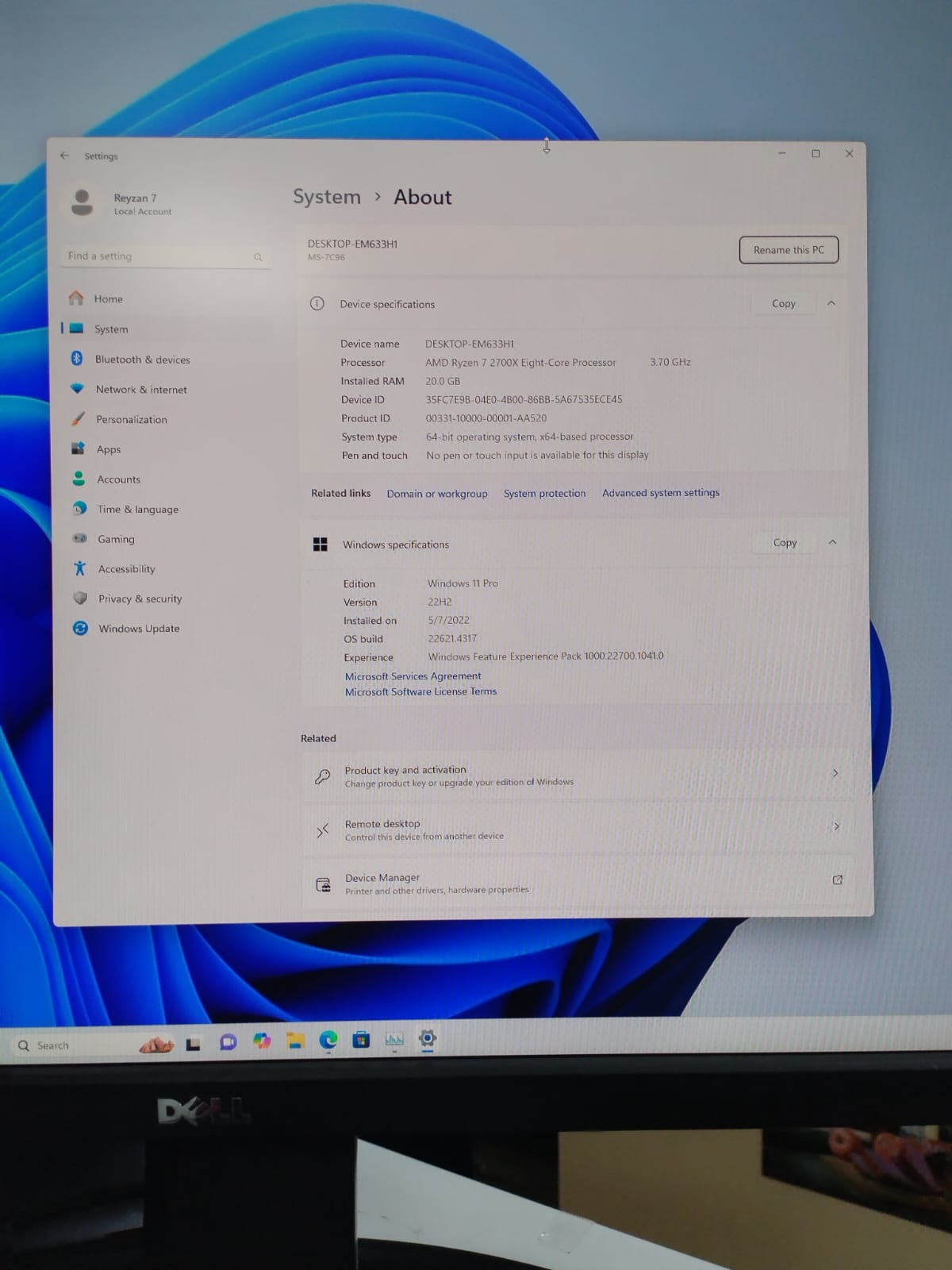Click the Time & language globe icon
This screenshot has width=952, height=1270.
pos(79,509)
